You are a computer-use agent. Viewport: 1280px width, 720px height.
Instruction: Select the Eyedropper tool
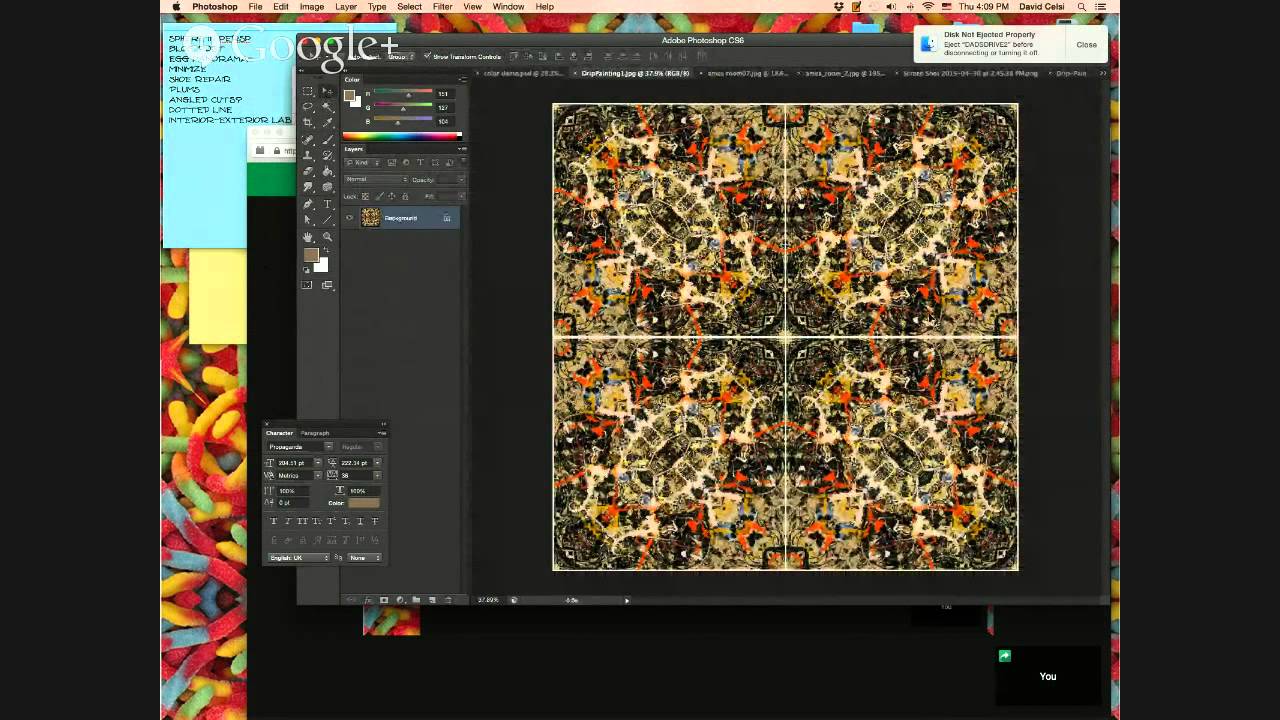coord(327,122)
